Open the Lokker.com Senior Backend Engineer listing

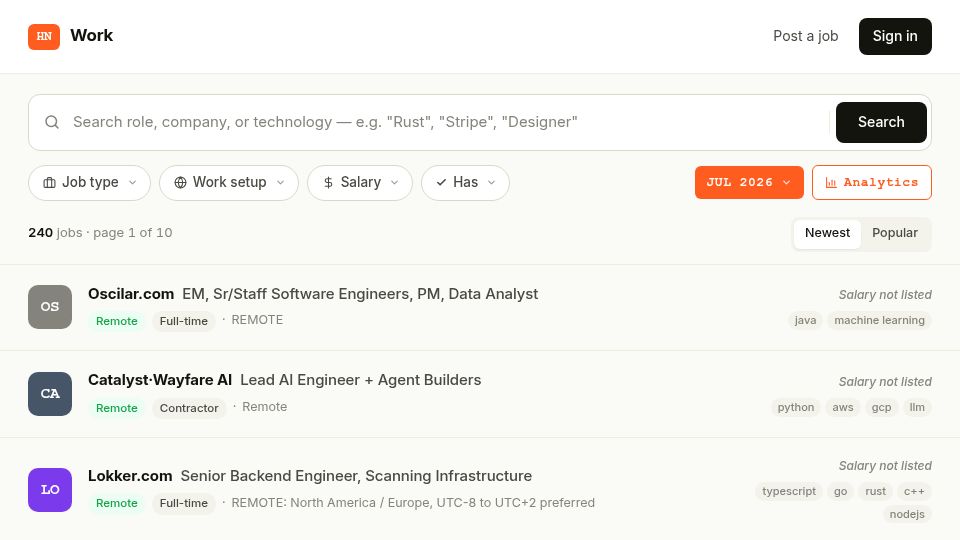tap(356, 476)
